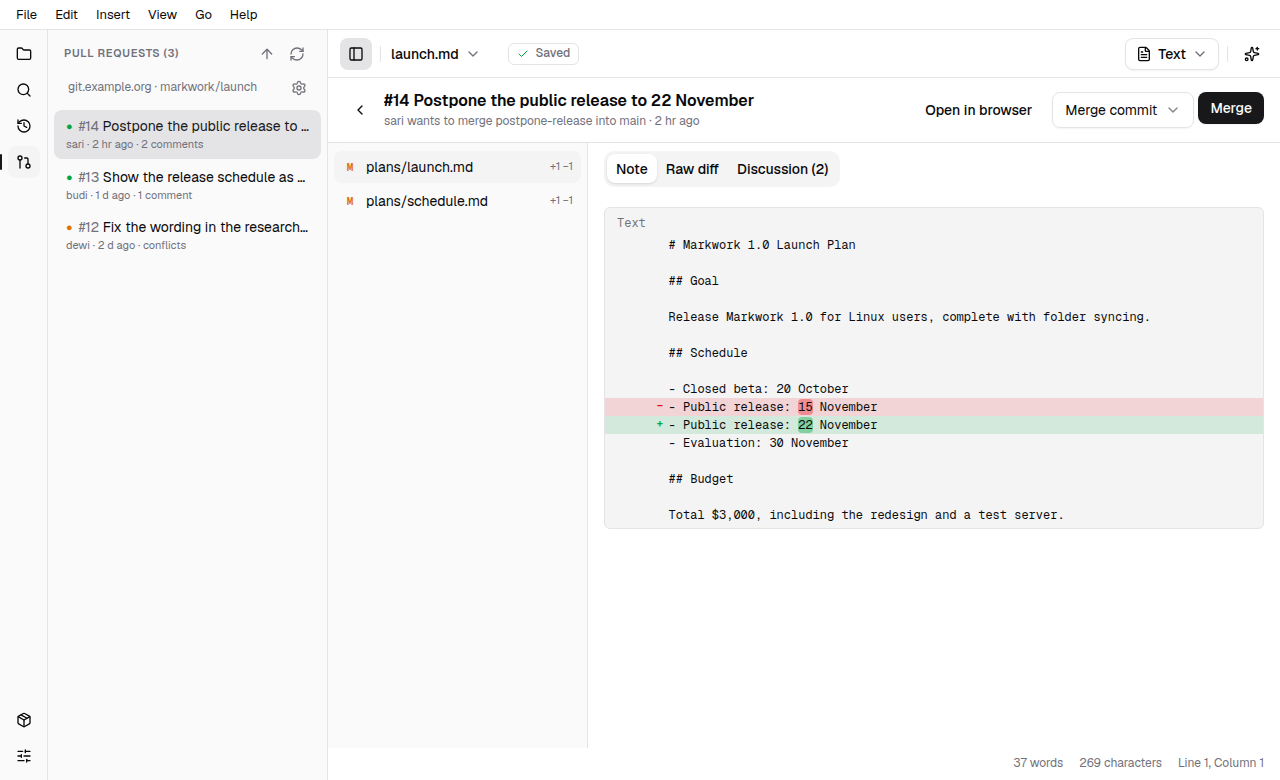1280x780 pixels.
Task: Switch to the Note tab
Action: point(632,169)
